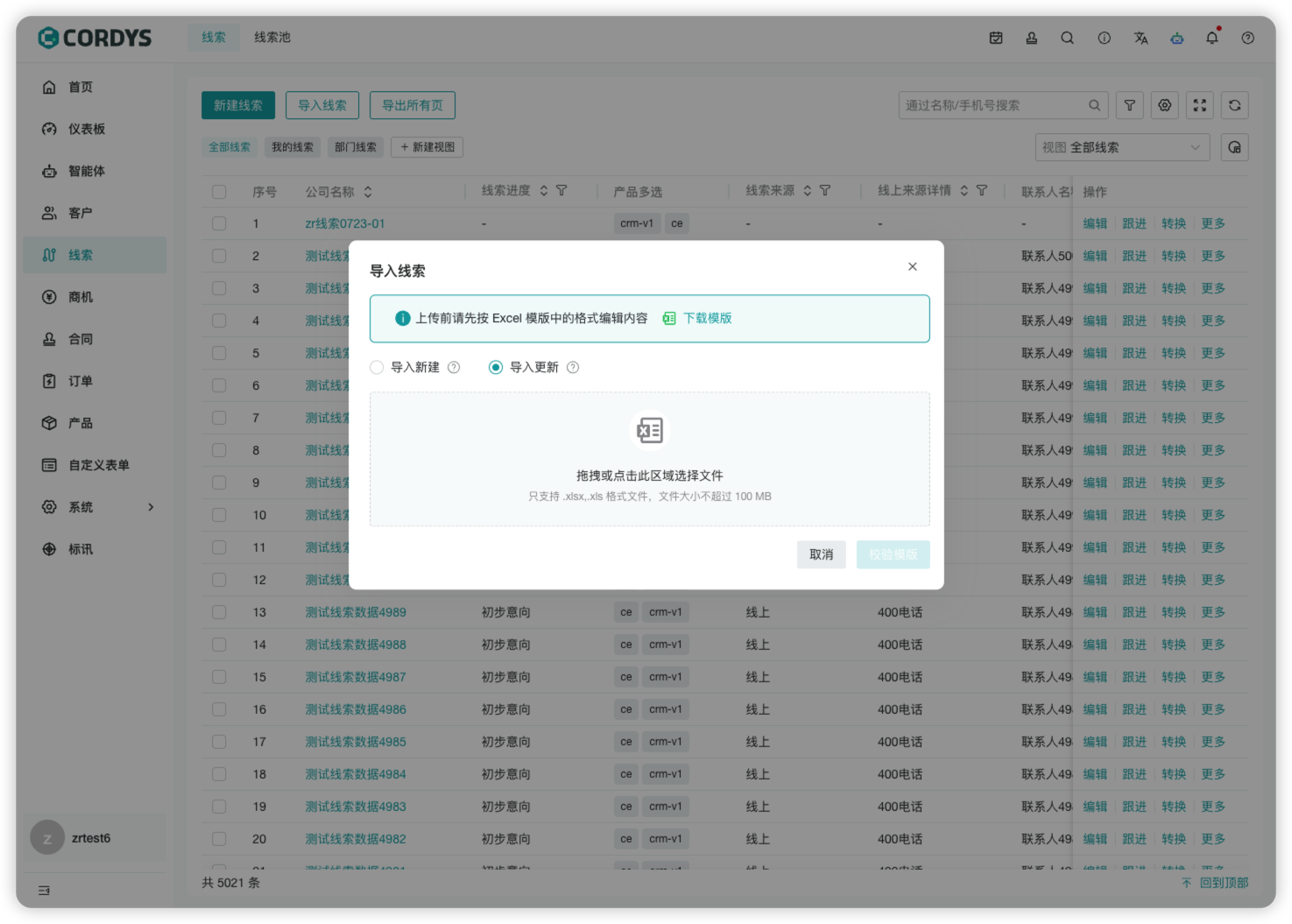This screenshot has width=1292, height=924.
Task: Open help tooltip icon beside 导入新建
Action: (x=454, y=367)
